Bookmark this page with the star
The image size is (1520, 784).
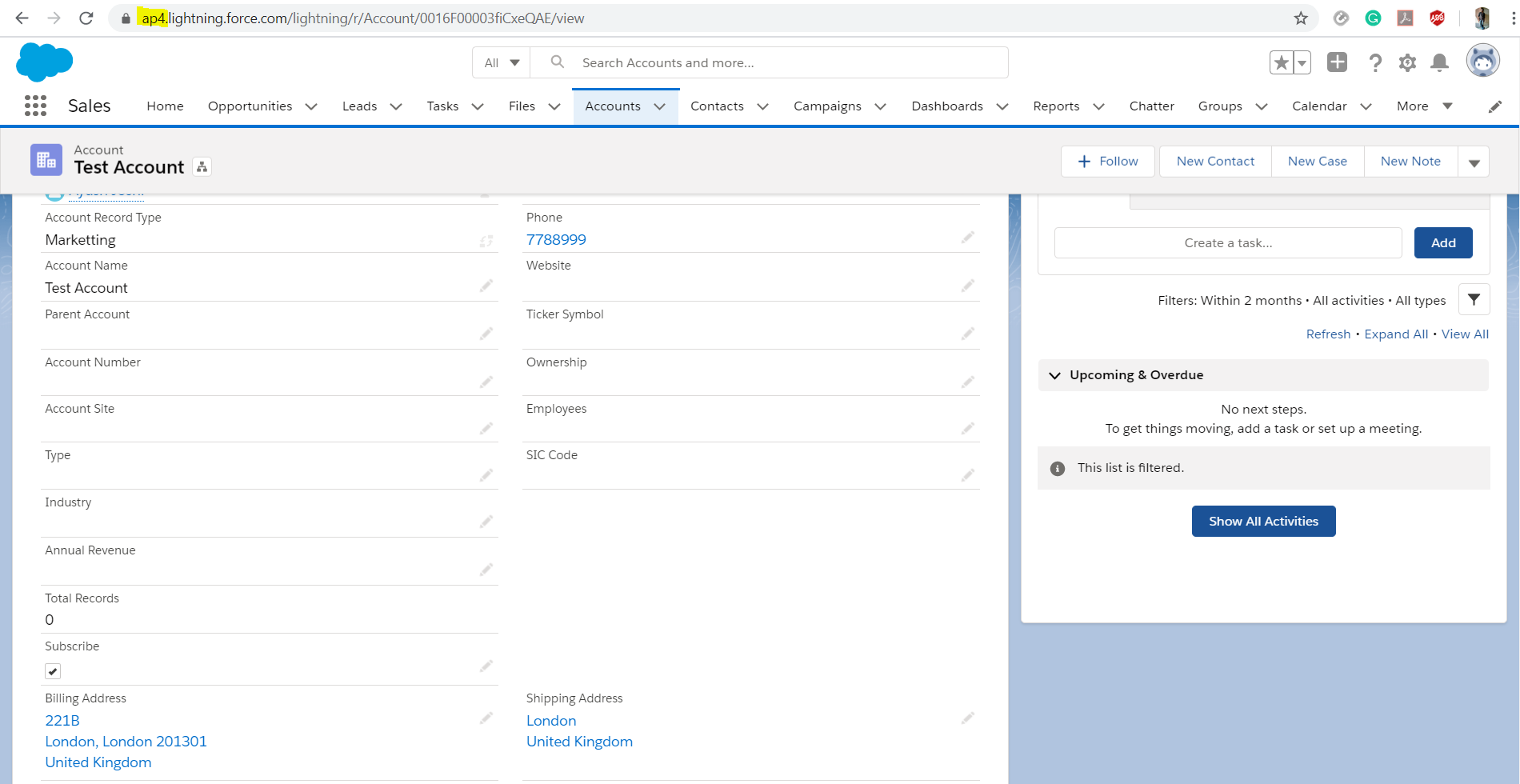[1301, 18]
